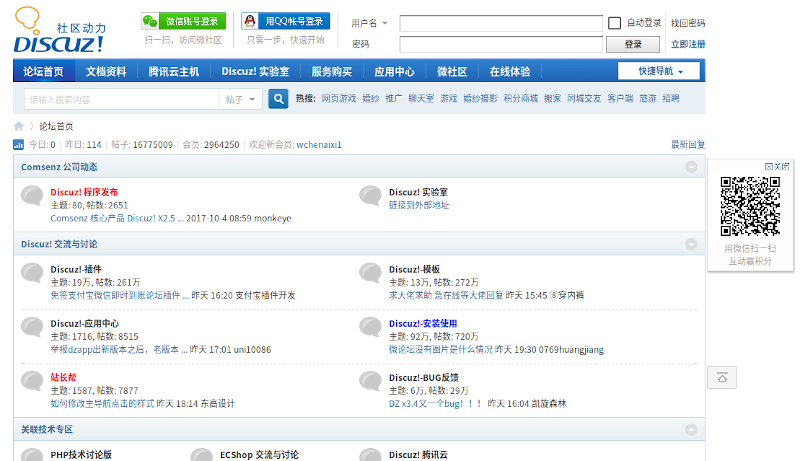Click the Discuz!-安装使用 forum bubble icon
The image size is (800, 461).
point(370,327)
